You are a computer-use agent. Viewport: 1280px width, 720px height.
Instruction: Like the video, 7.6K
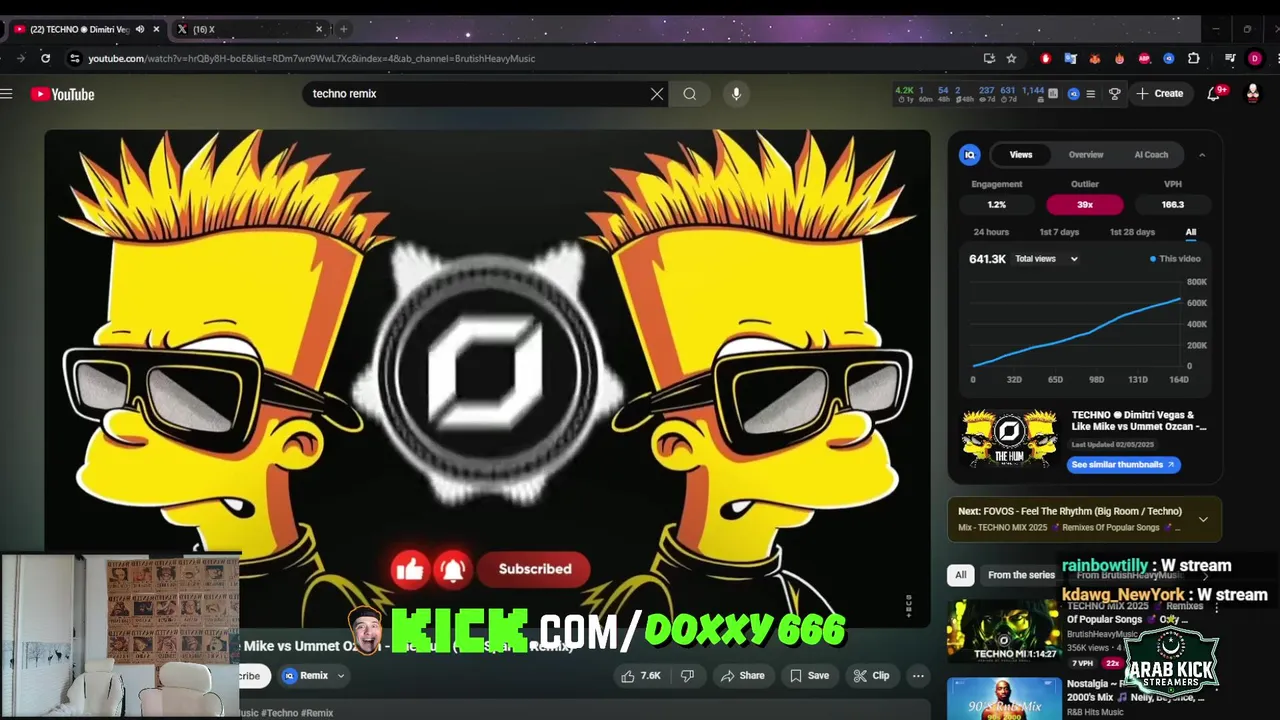[x=641, y=676]
